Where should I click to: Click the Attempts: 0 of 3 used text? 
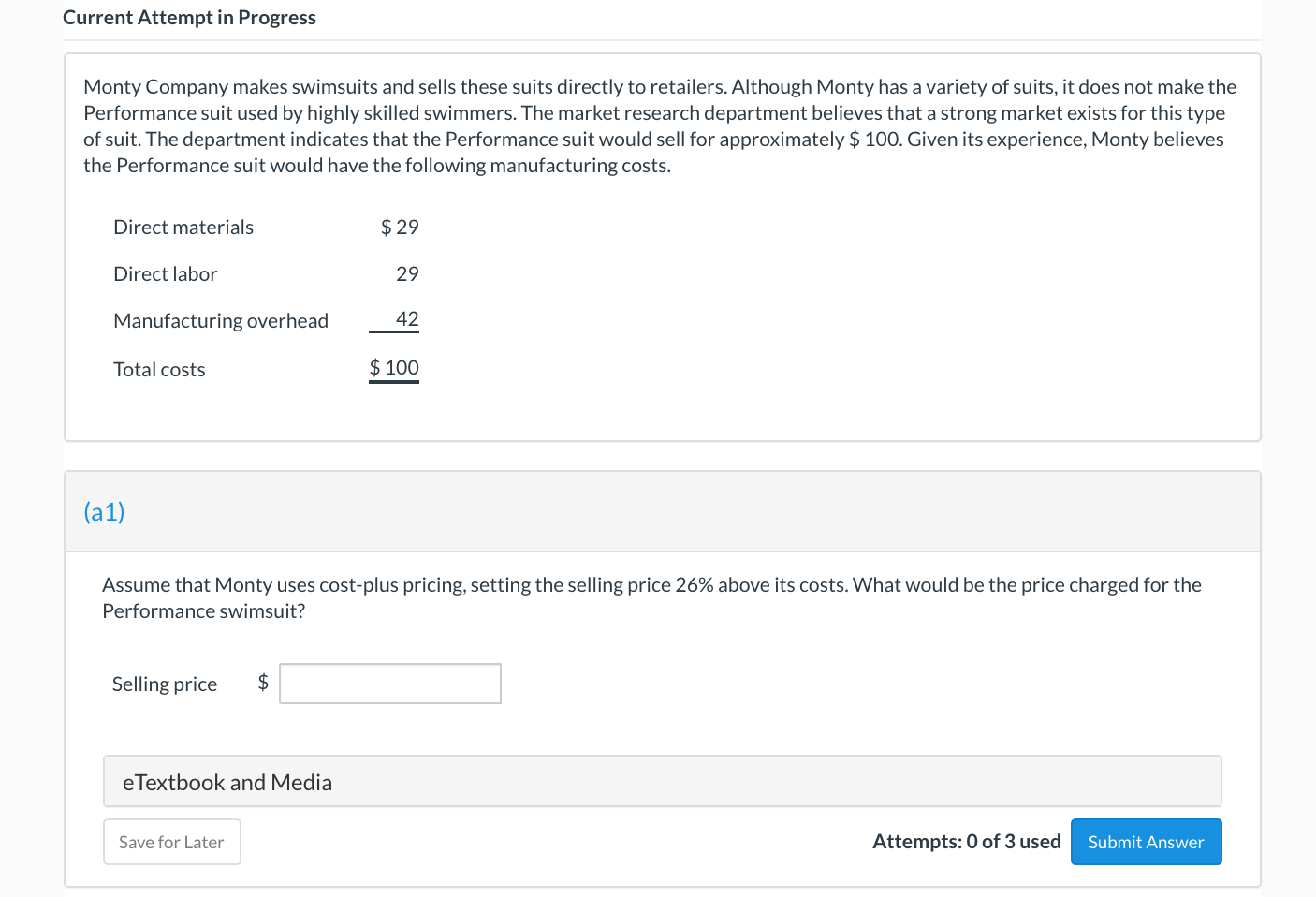click(x=966, y=842)
